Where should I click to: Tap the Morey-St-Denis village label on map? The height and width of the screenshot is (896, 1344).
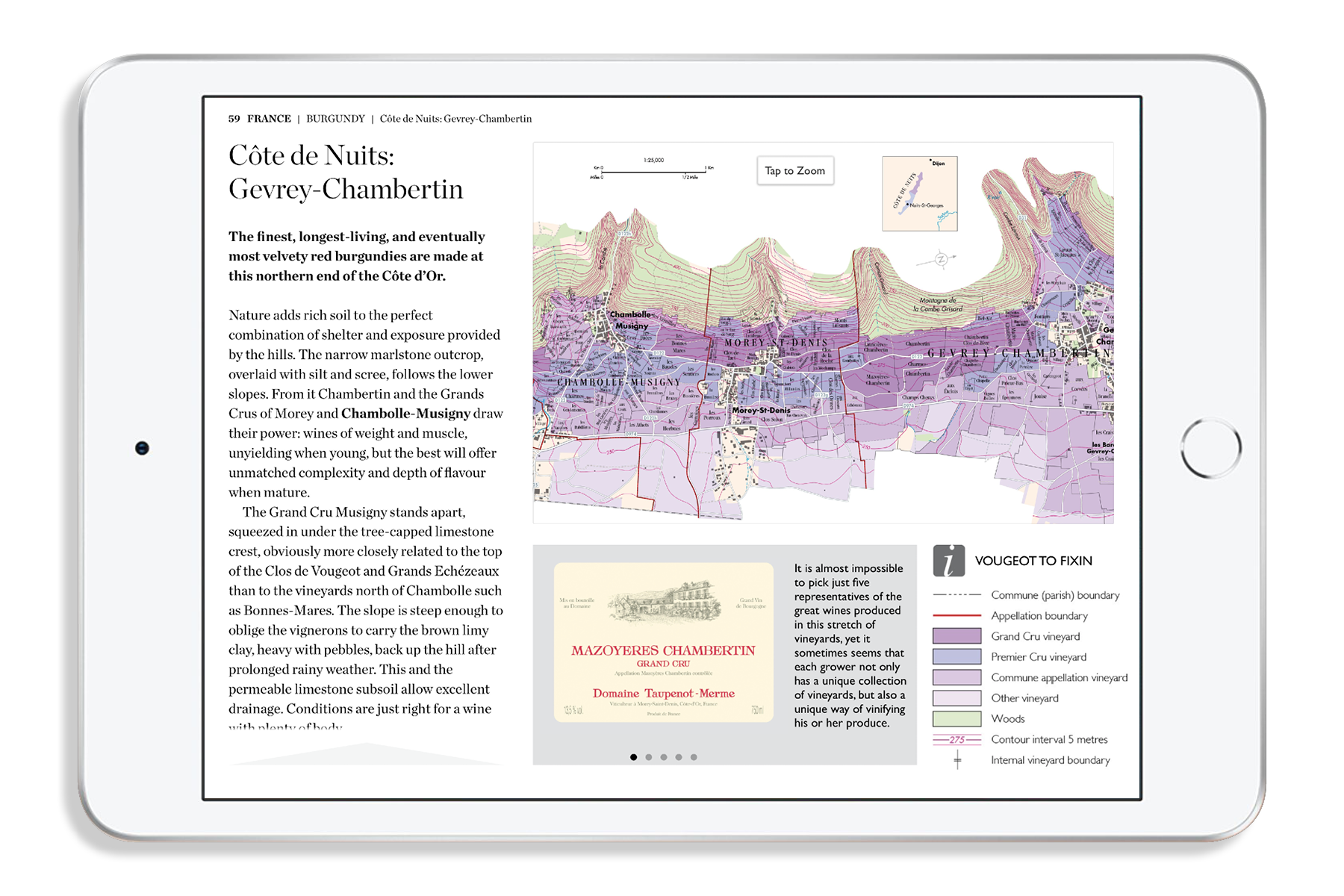pos(761,410)
